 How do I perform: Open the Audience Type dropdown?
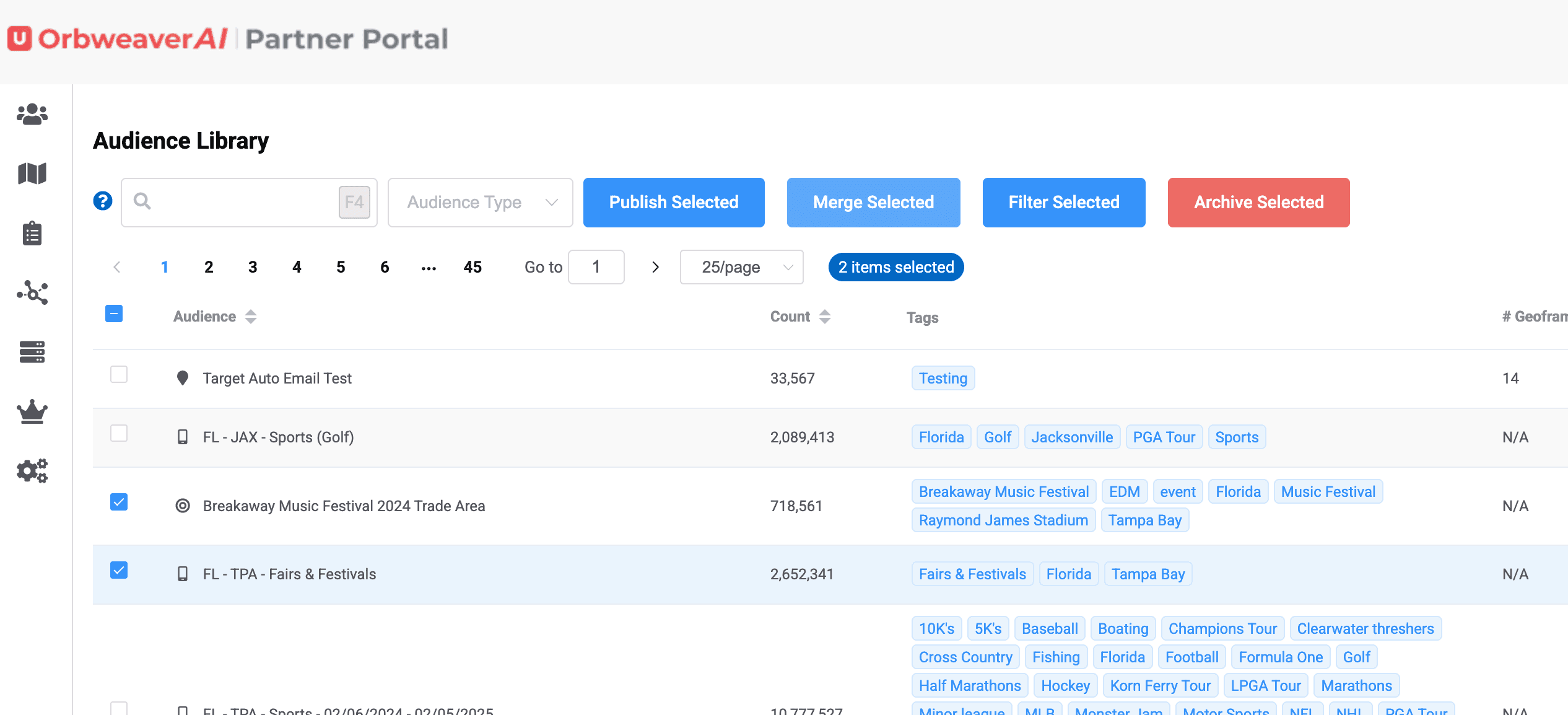[x=481, y=203]
